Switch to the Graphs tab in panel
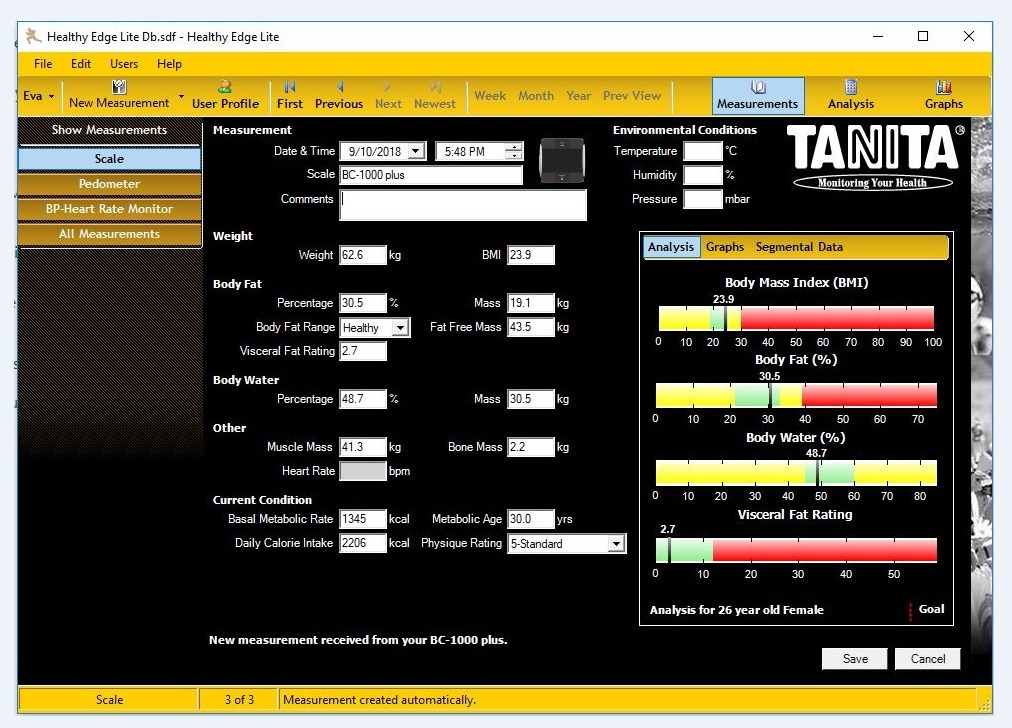The width and height of the screenshot is (1012, 728). (x=725, y=247)
